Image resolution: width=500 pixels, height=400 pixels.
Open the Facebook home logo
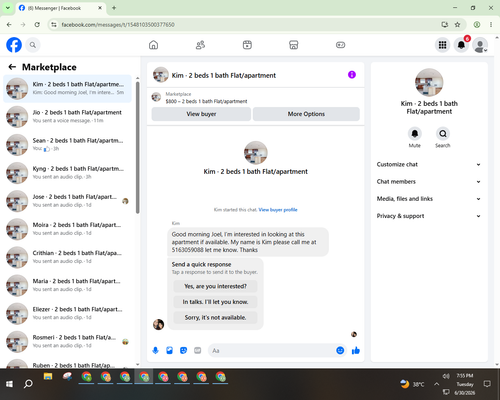click(x=14, y=45)
